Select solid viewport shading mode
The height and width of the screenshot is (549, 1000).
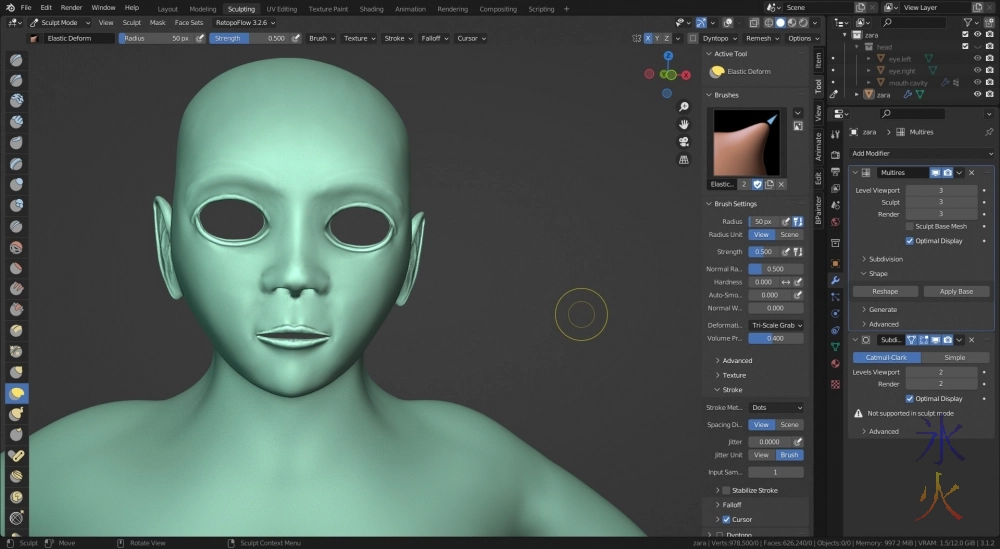781,22
